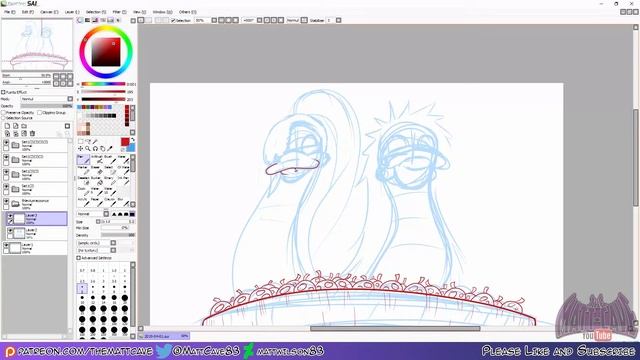Select the Magic Wand tool
The height and width of the screenshot is (360, 640).
(95, 141)
